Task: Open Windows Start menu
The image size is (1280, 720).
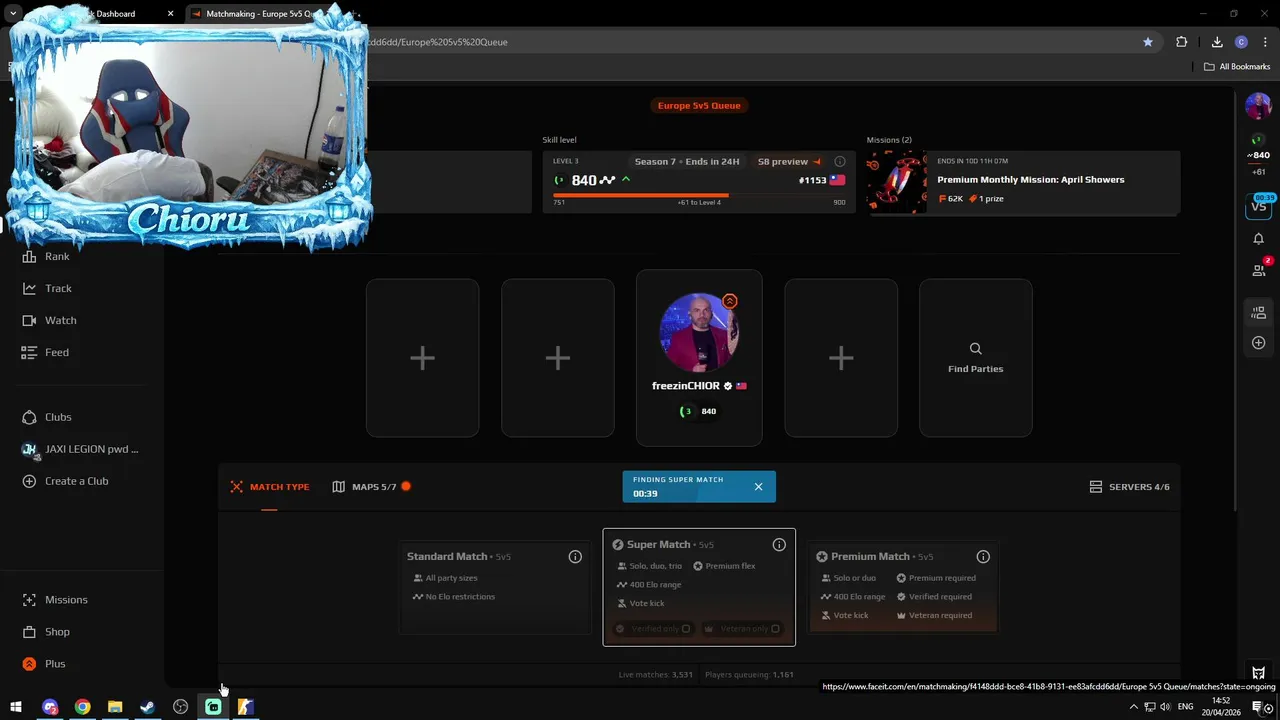Action: (16, 707)
